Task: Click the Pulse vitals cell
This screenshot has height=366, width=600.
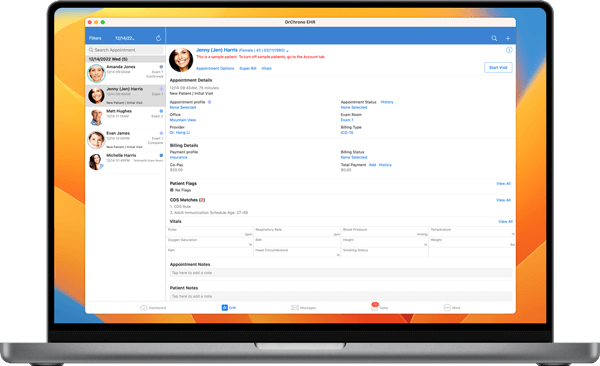Action: [x=210, y=232]
